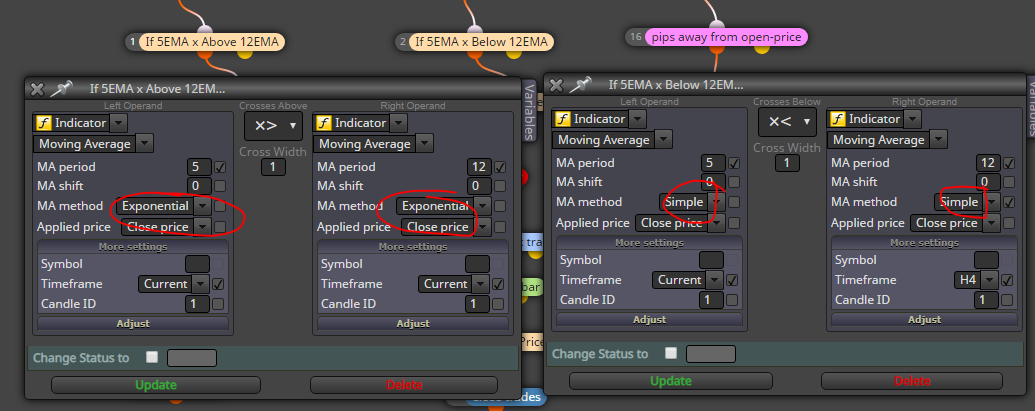Open Moving Average dropdown in Above panel Left Operand
Screen dimensions: 1035x411
click(145, 144)
